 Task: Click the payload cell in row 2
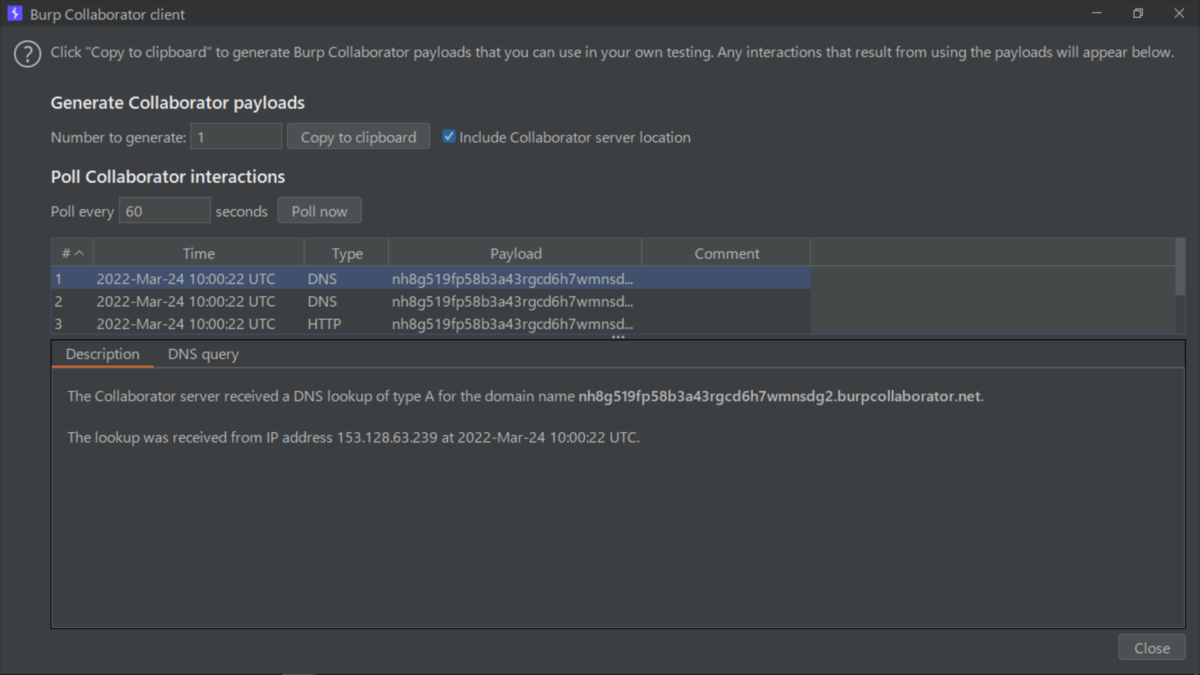pyautogui.click(x=515, y=301)
